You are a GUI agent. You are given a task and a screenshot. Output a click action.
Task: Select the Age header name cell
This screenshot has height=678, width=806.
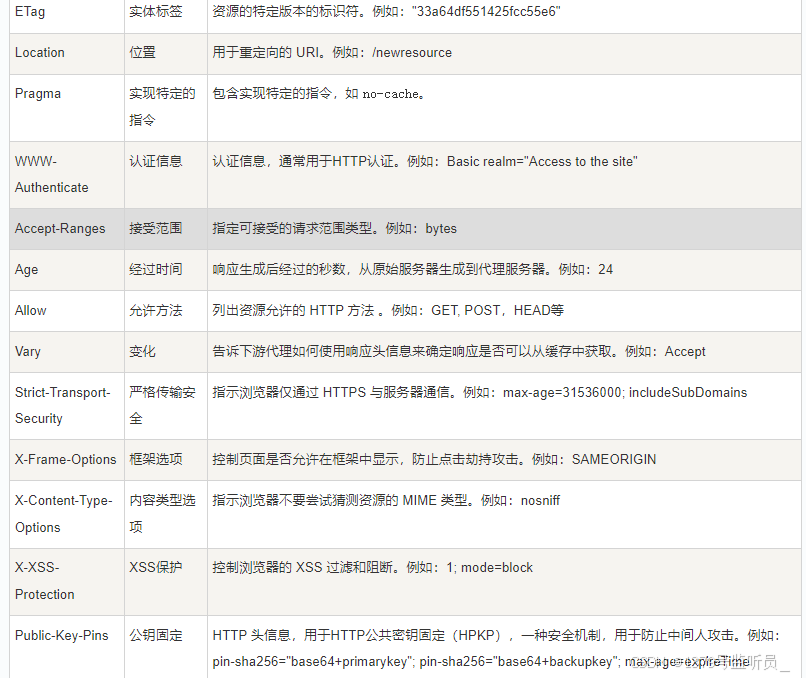(67, 270)
